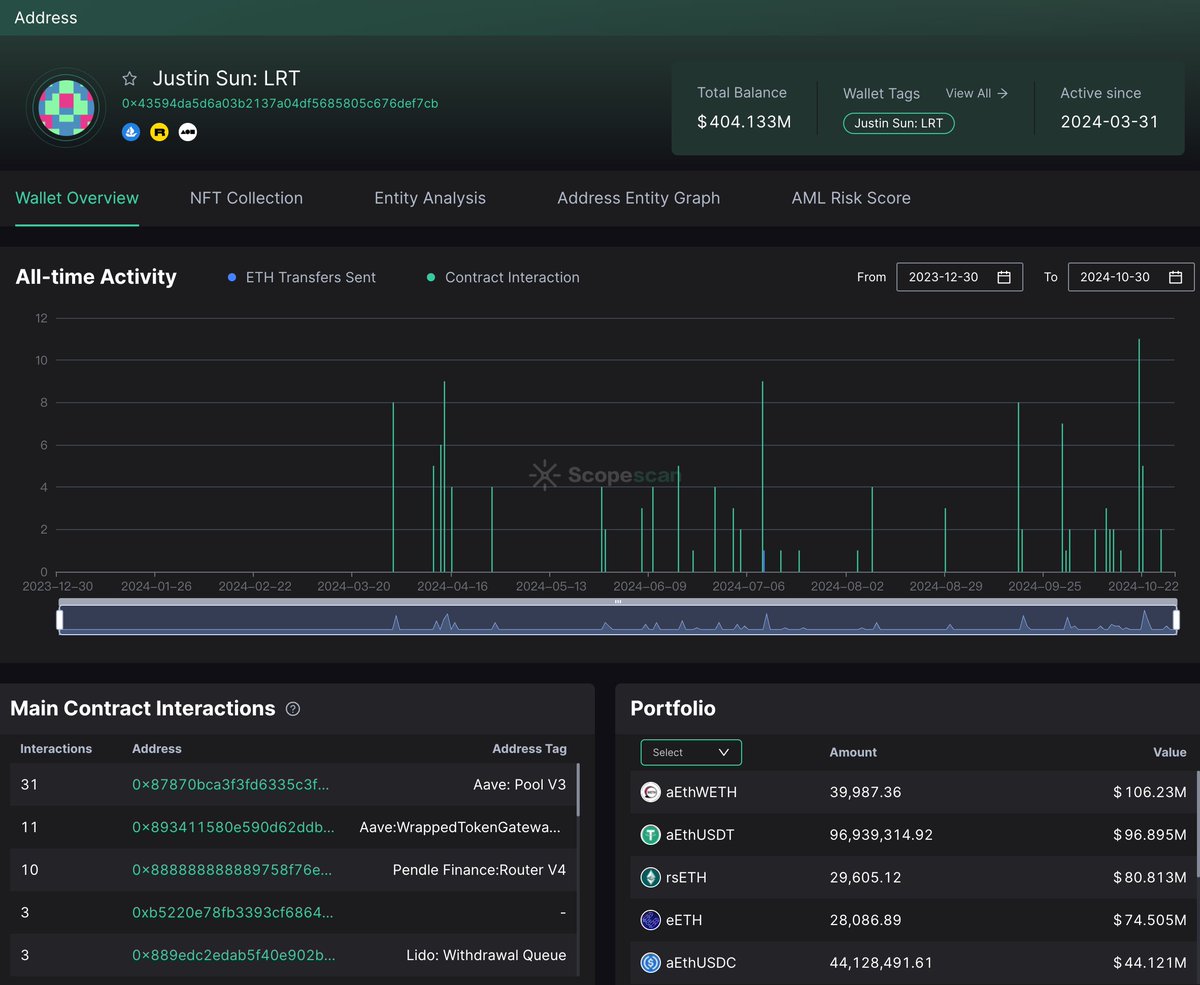Open calendar icon in From date field

click(x=1004, y=277)
